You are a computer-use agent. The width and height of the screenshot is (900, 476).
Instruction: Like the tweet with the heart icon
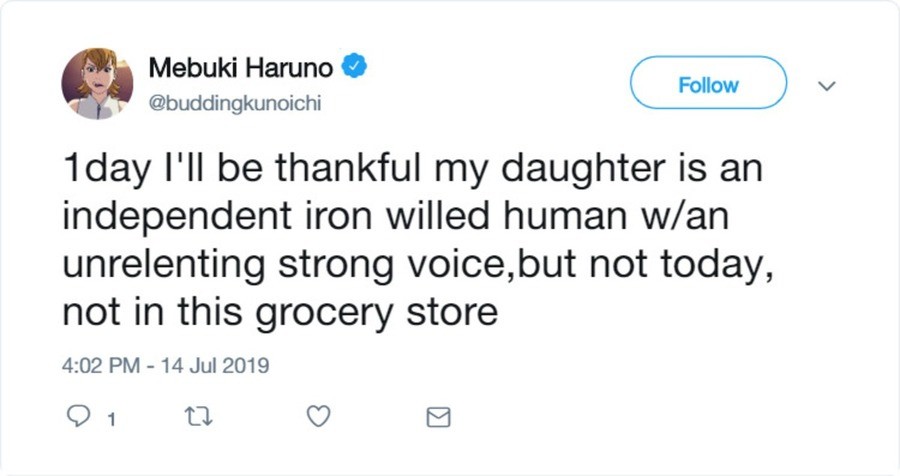318,417
